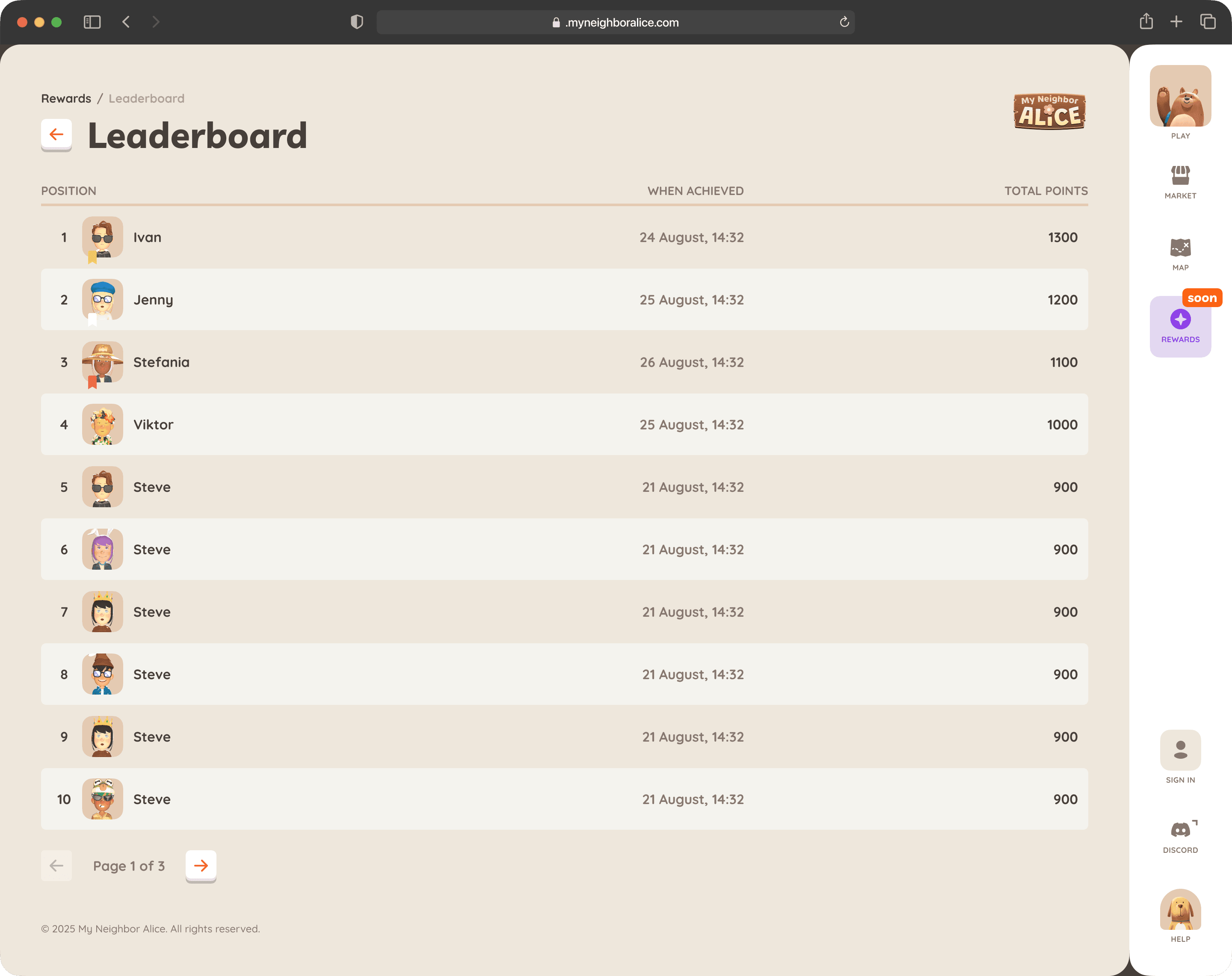Image resolution: width=1232 pixels, height=976 pixels.
Task: Click the orange back arrow beside Leaderboard
Action: click(56, 134)
